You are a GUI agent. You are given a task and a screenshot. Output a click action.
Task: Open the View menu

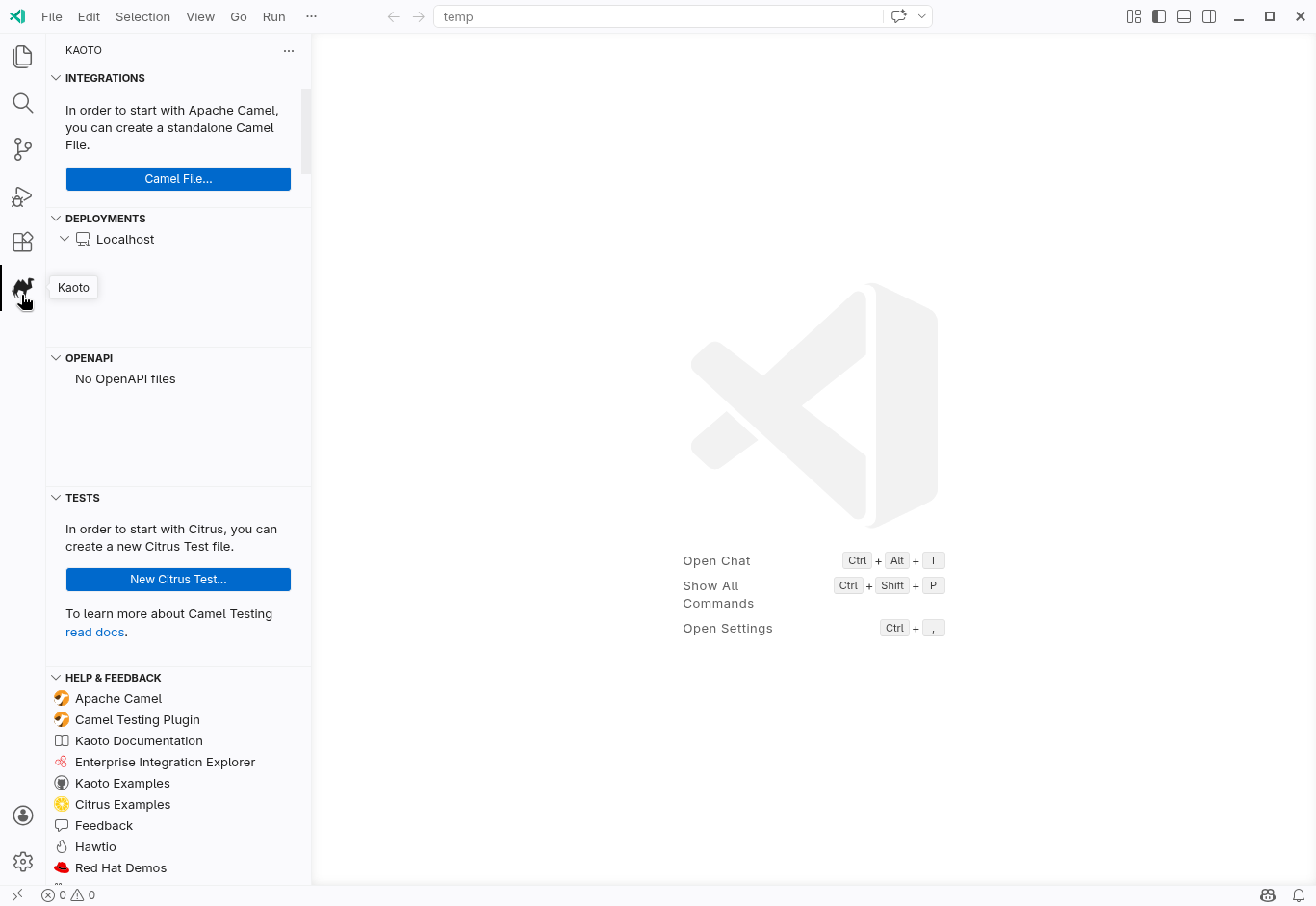click(x=200, y=16)
